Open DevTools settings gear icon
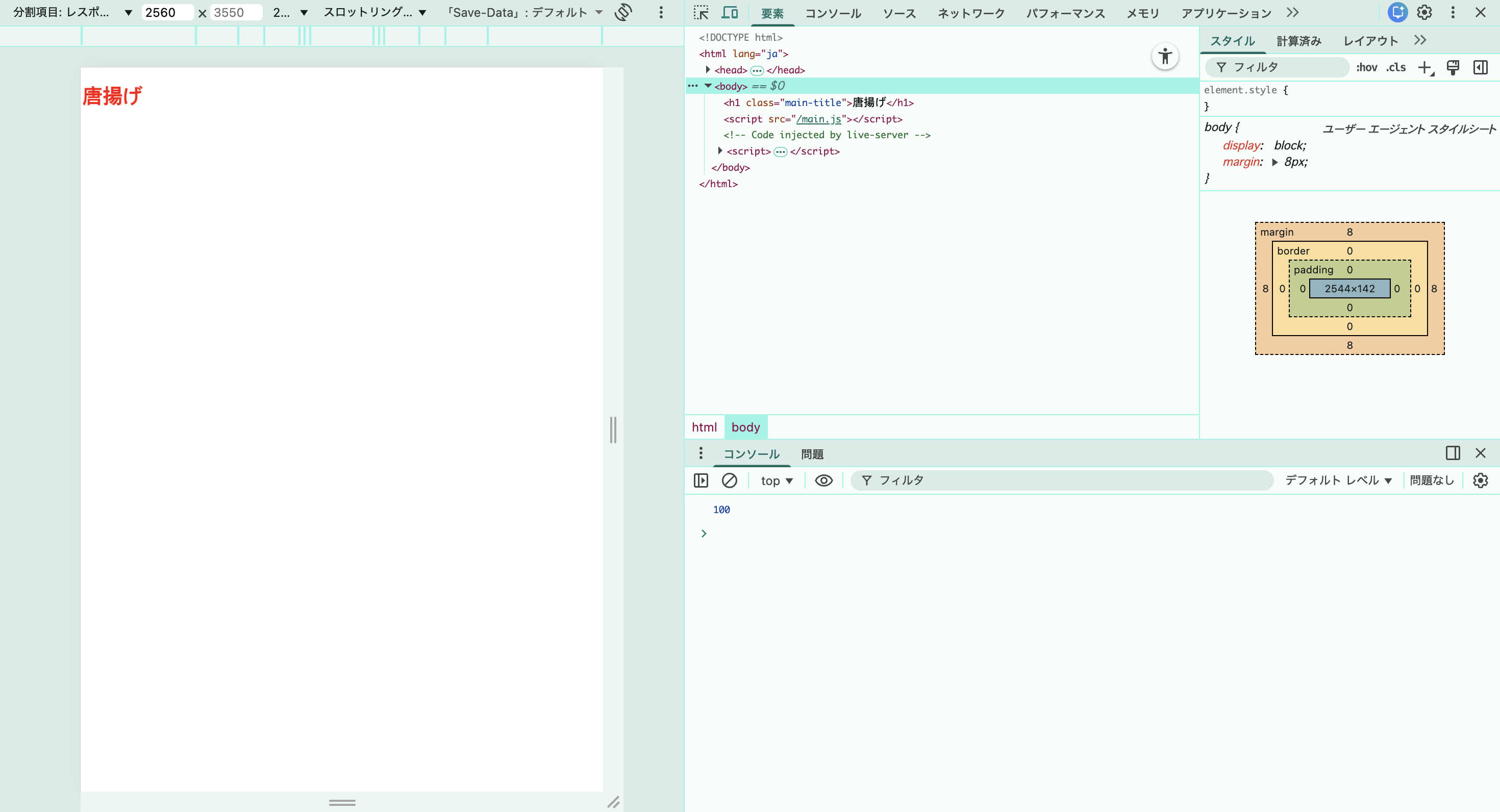The width and height of the screenshot is (1500, 812). 1424,12
